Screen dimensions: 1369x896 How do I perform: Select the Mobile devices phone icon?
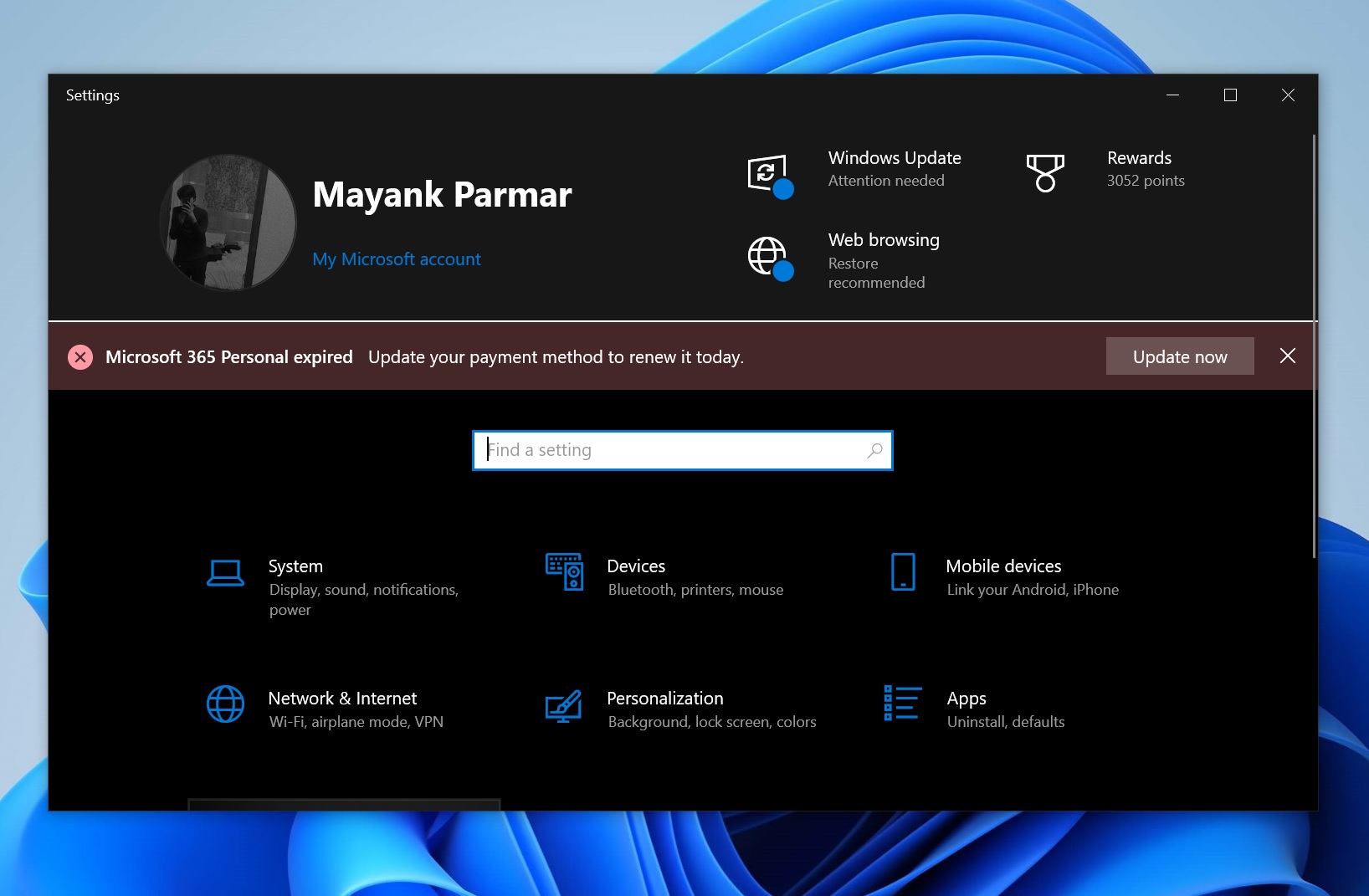pyautogui.click(x=903, y=574)
